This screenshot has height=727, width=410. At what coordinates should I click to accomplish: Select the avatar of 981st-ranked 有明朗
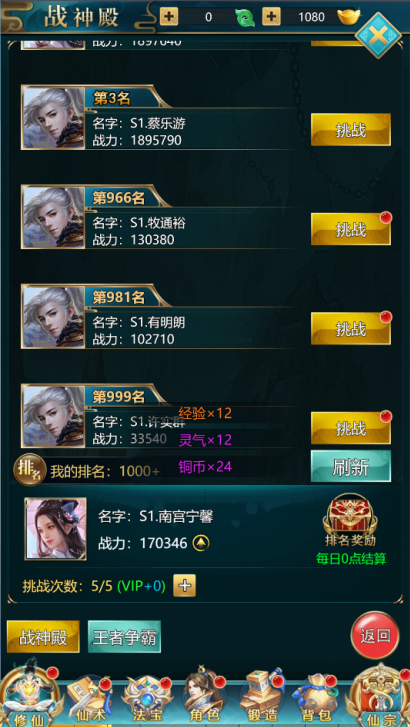click(x=53, y=317)
